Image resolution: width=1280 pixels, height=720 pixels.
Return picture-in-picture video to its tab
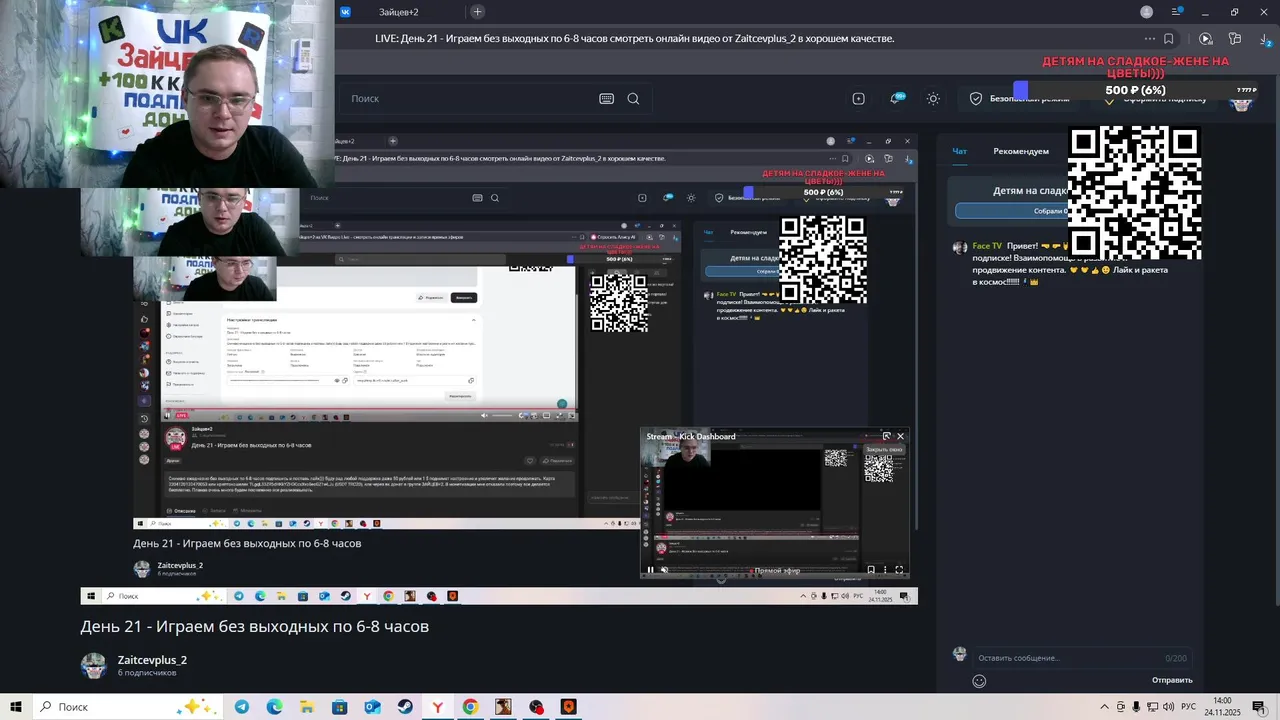point(886,436)
